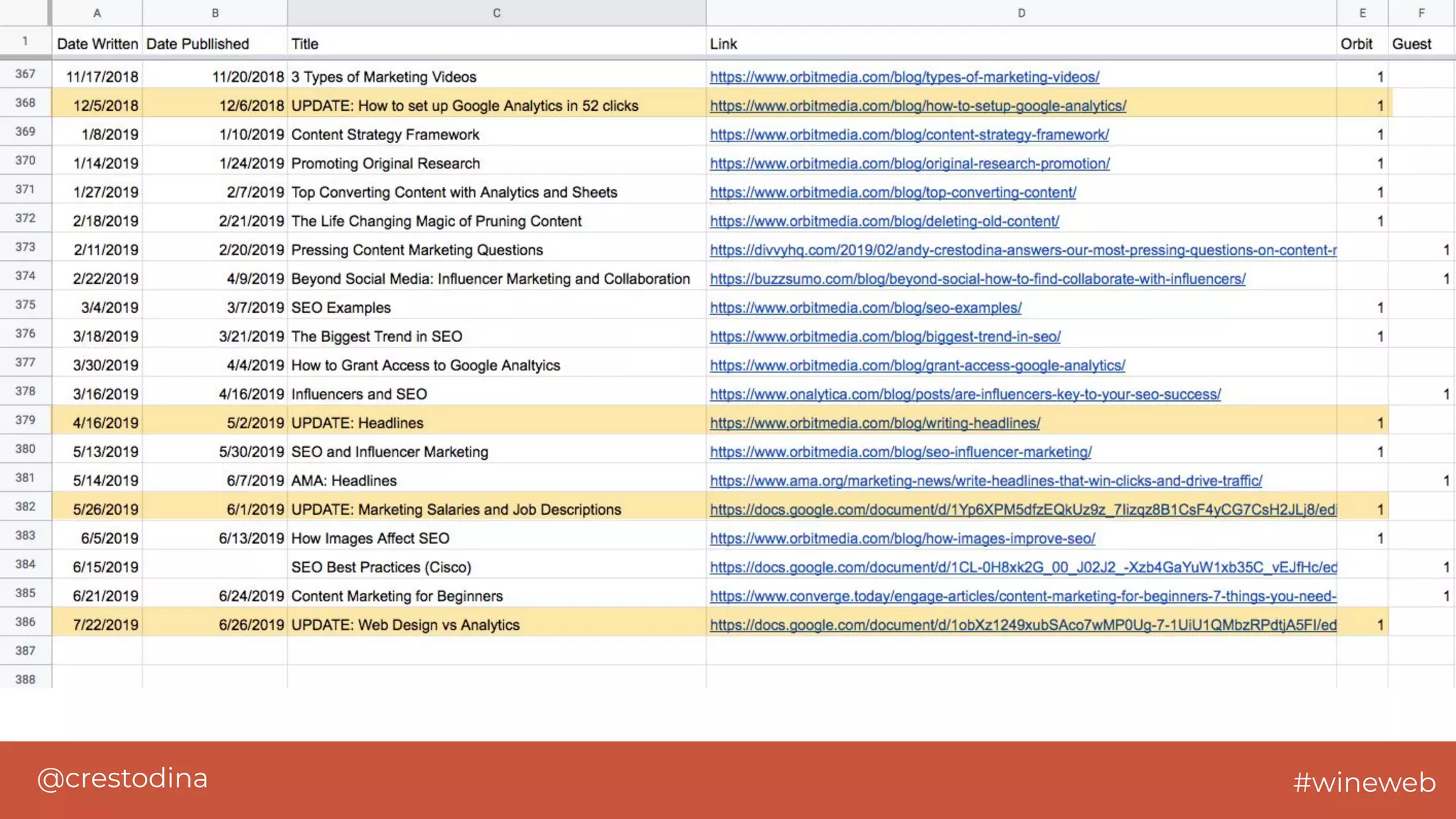Open the ama.org headlines article link
Viewport: 1456px width, 819px height.
[985, 481]
